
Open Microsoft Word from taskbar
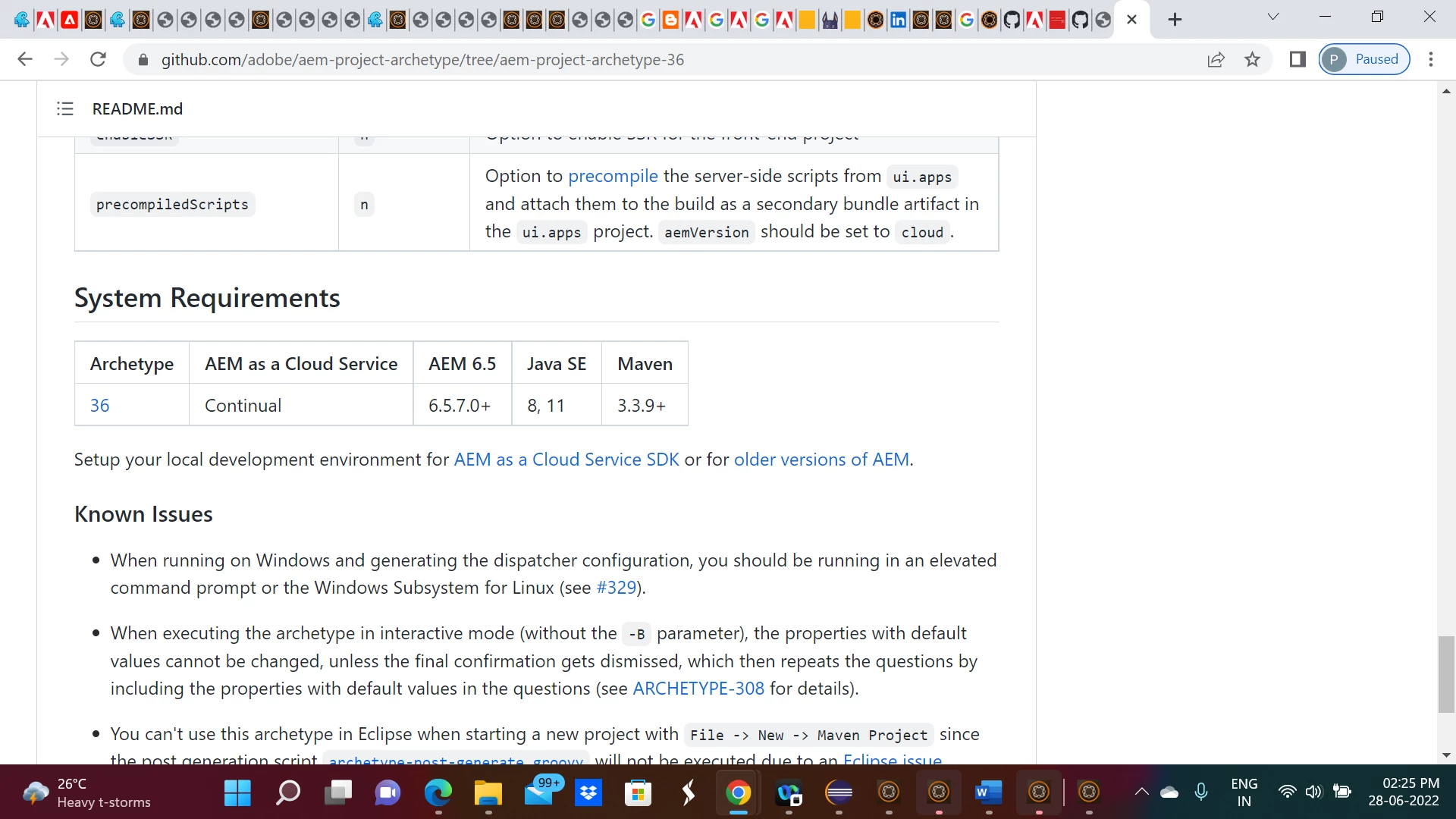[988, 793]
